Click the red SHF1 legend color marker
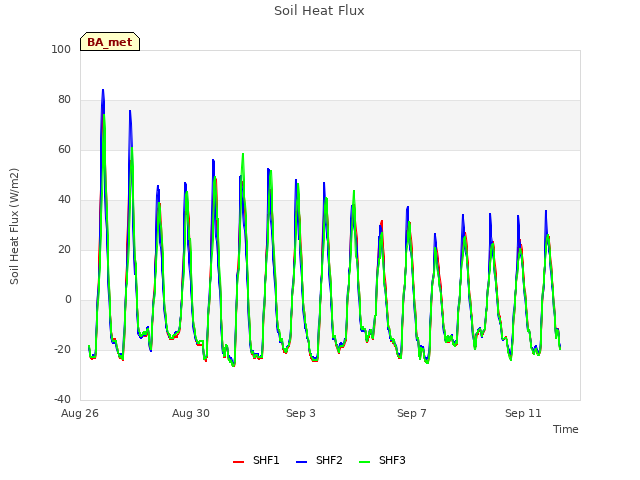Image resolution: width=640 pixels, height=480 pixels. coord(238,462)
